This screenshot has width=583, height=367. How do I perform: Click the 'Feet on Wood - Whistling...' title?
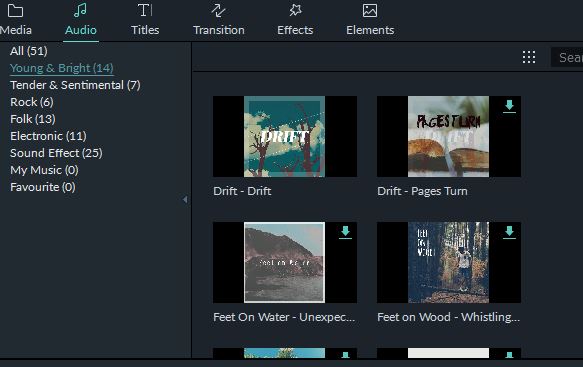click(x=448, y=317)
